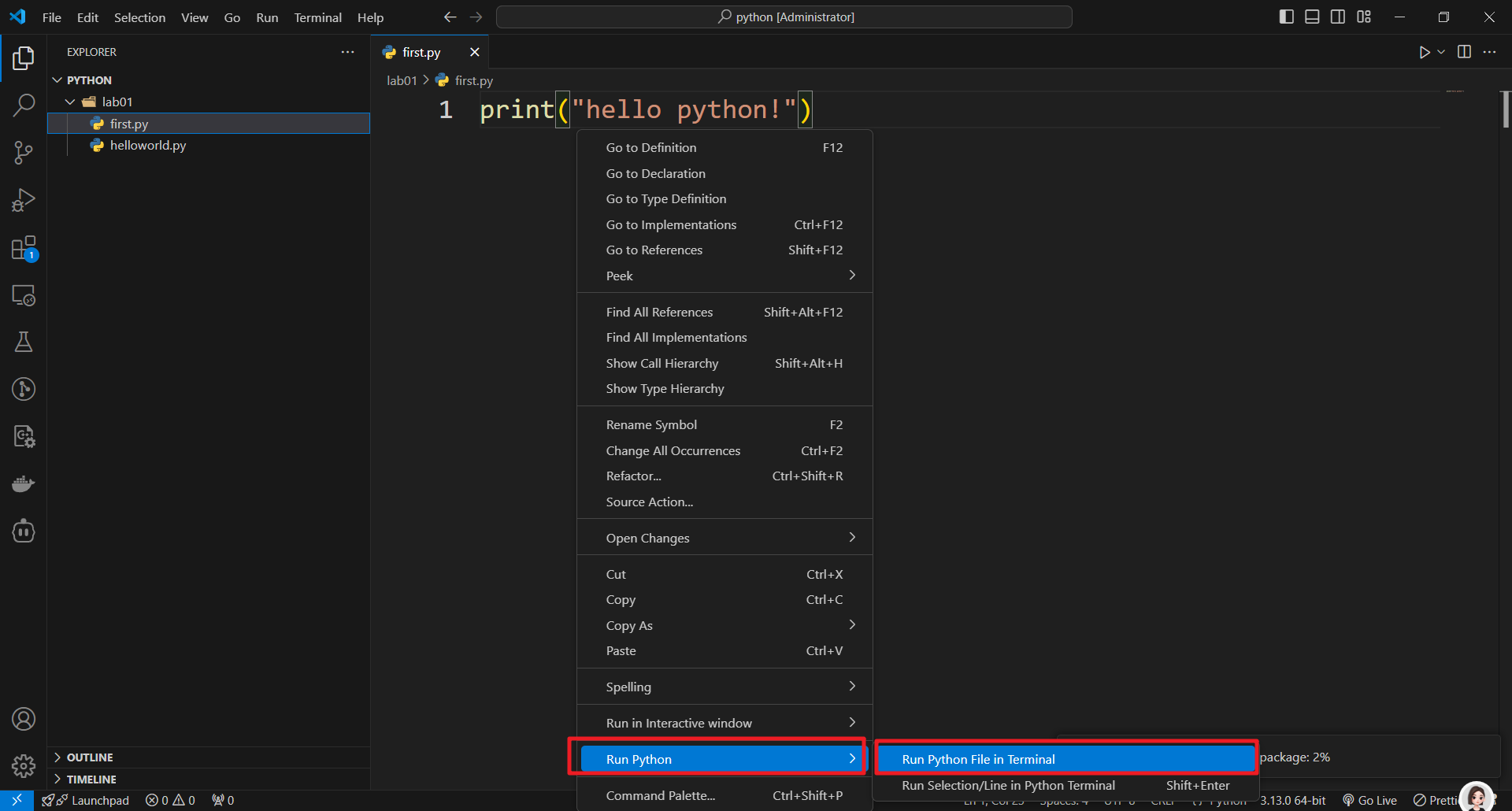Open the Terminal menu
Screen dimensions: 1512x811
[317, 17]
